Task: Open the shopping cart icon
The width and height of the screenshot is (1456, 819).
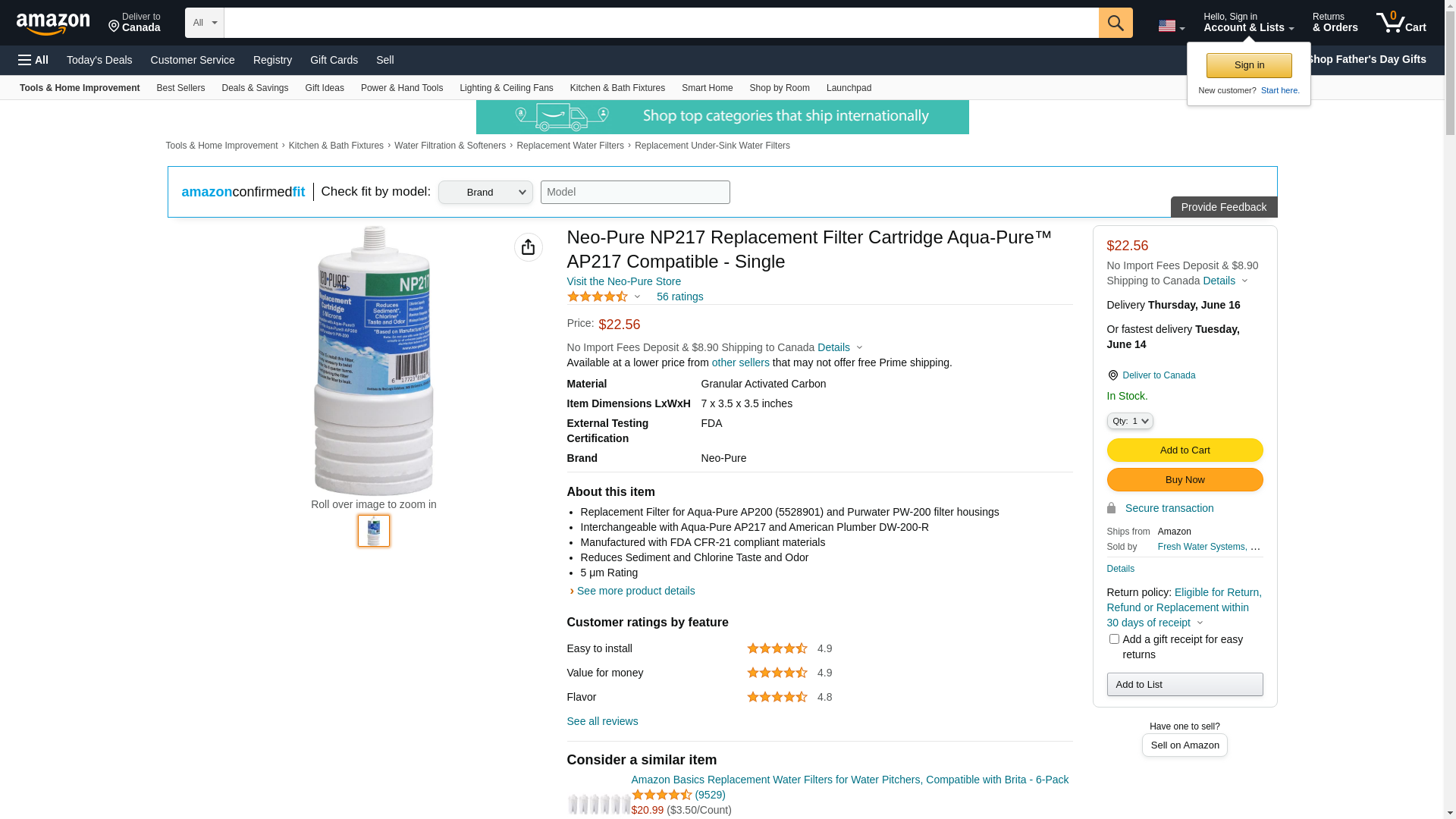Action: pyautogui.click(x=1401, y=23)
